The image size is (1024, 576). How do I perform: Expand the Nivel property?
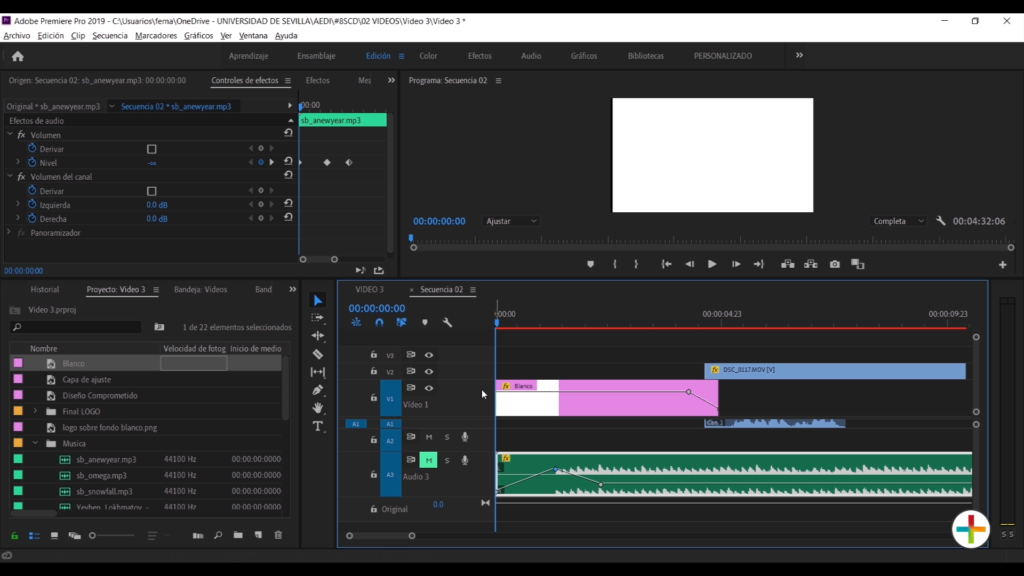[x=18, y=163]
